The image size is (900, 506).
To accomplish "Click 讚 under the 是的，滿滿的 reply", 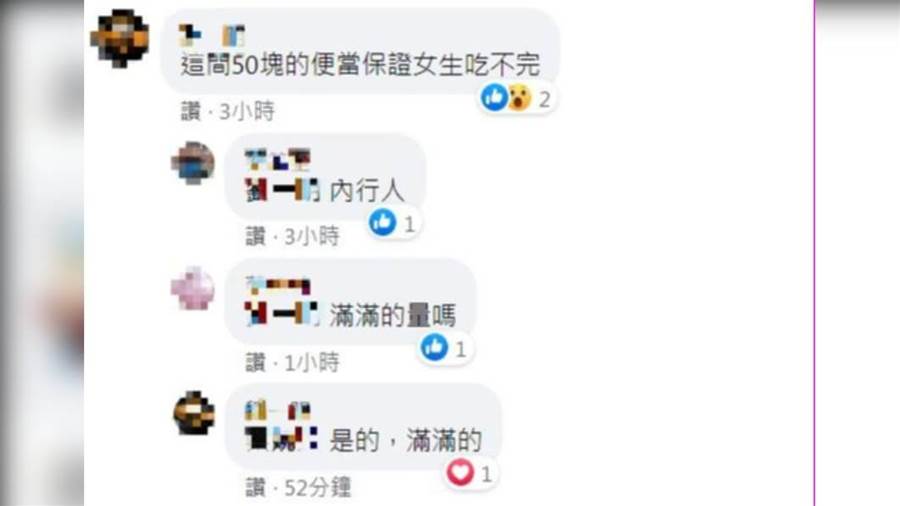I will (256, 488).
